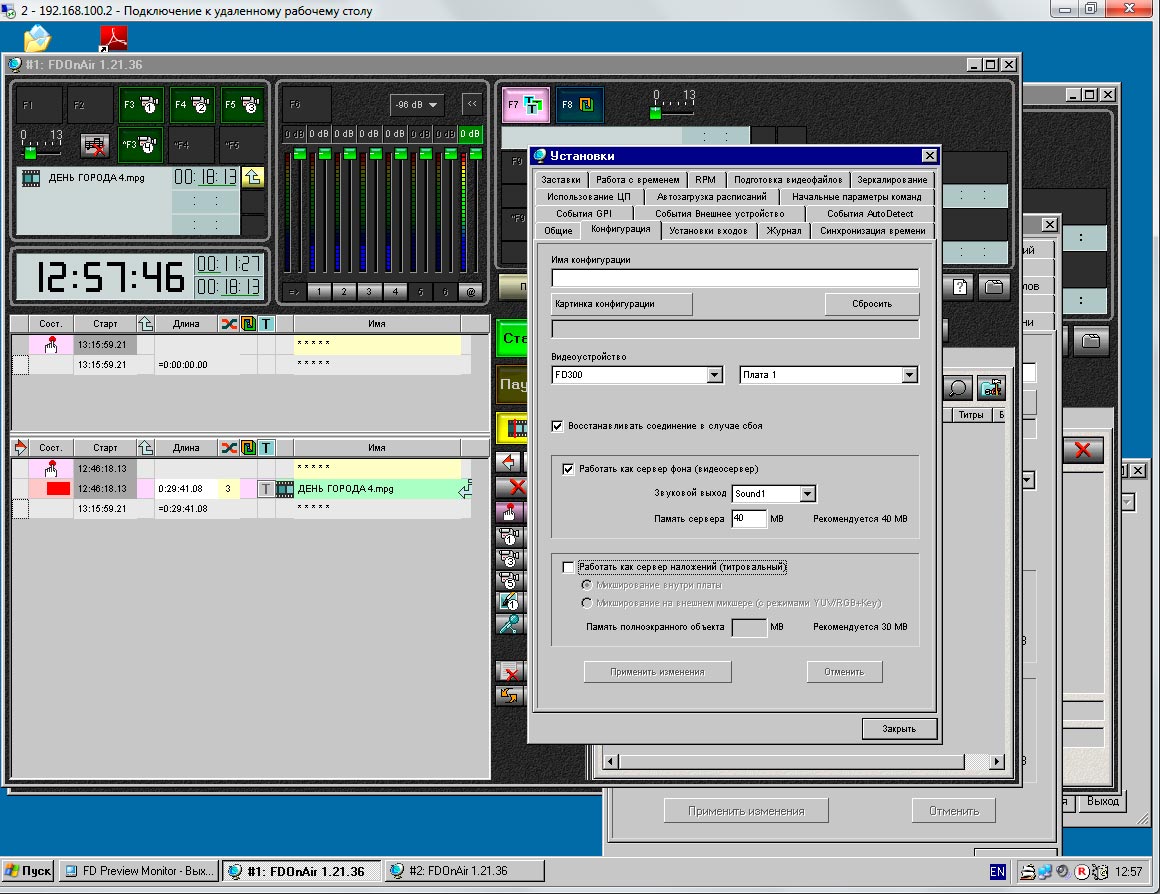1160x894 pixels.
Task: Click the folder with tools icon
Action: (991, 388)
